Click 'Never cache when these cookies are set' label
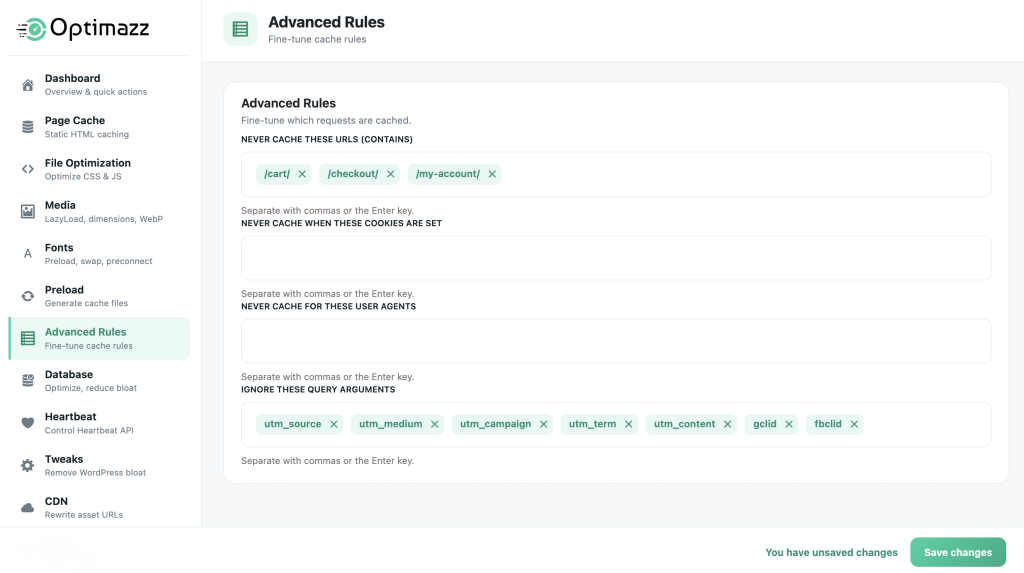This screenshot has width=1024, height=573. 342,223
